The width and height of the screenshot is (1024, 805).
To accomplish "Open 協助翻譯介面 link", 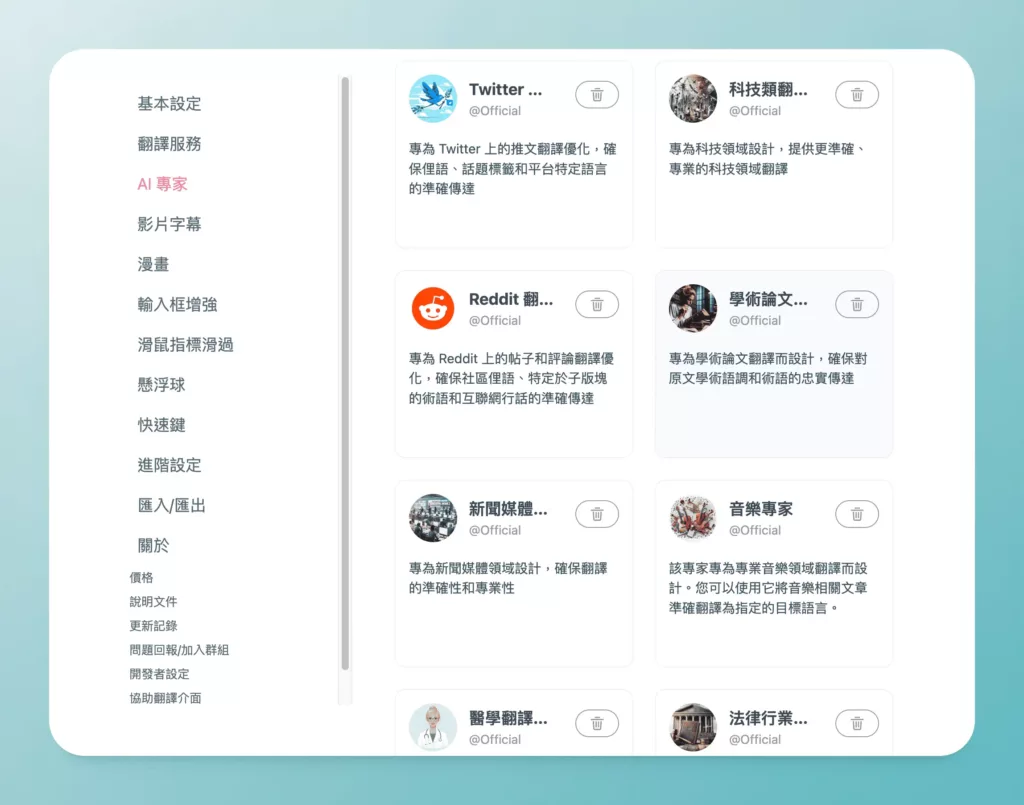I will [x=165, y=698].
